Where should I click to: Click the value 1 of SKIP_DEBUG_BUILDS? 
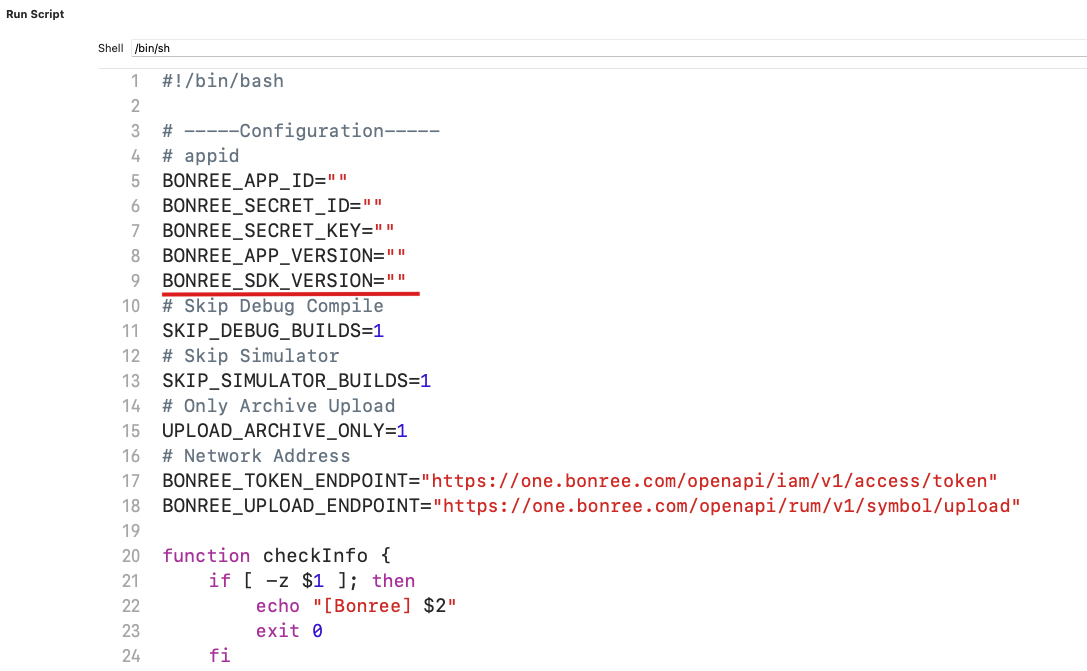pyautogui.click(x=378, y=331)
